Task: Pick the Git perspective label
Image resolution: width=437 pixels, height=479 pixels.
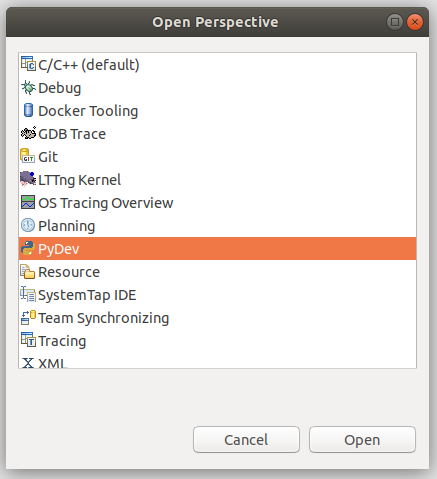Action: point(48,157)
